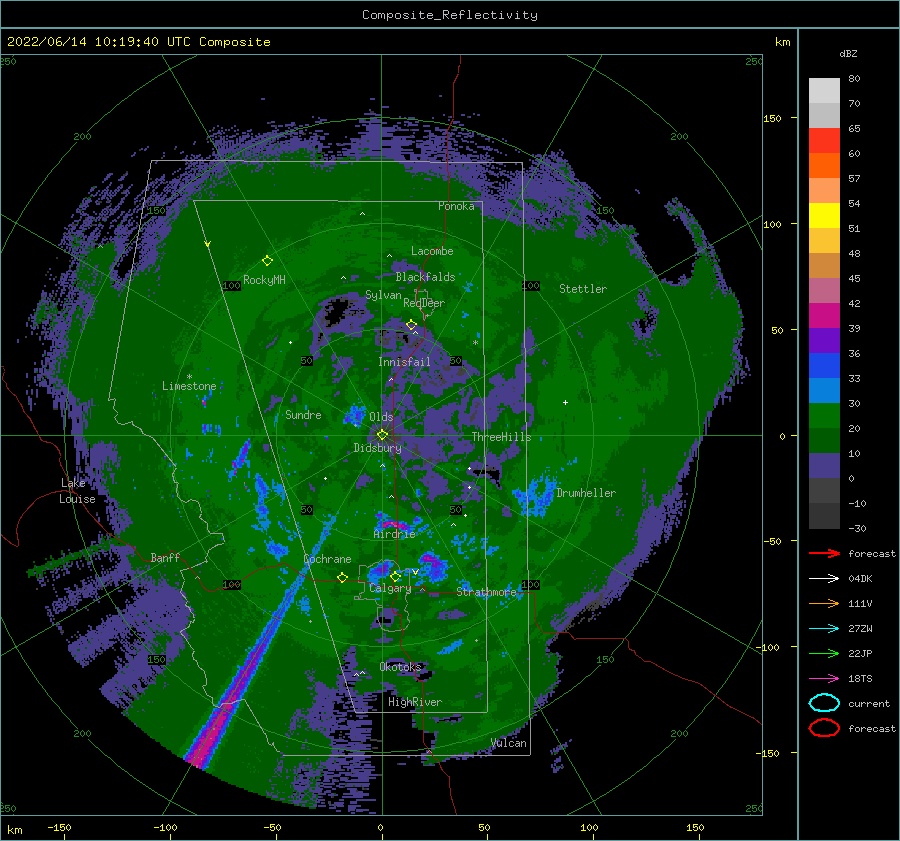Click the Didsbury town label
This screenshot has height=841, width=900.
pyautogui.click(x=377, y=448)
